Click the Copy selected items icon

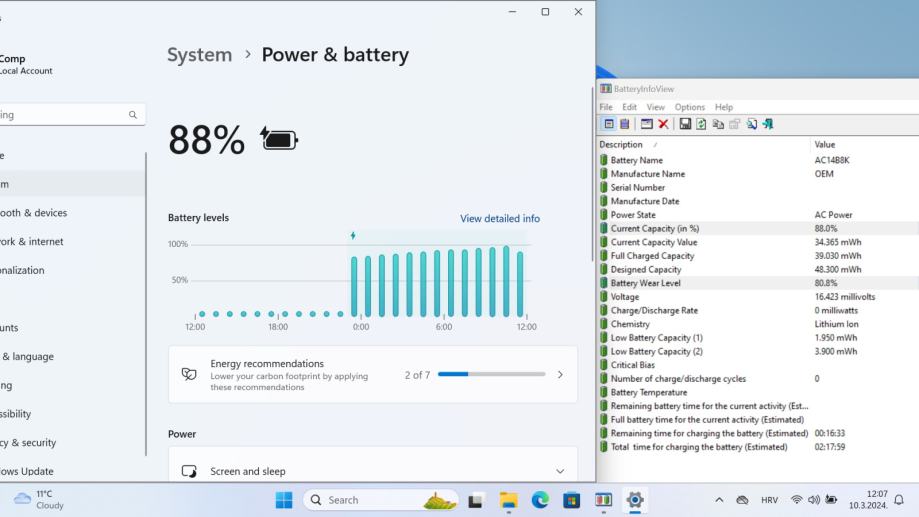(x=718, y=124)
